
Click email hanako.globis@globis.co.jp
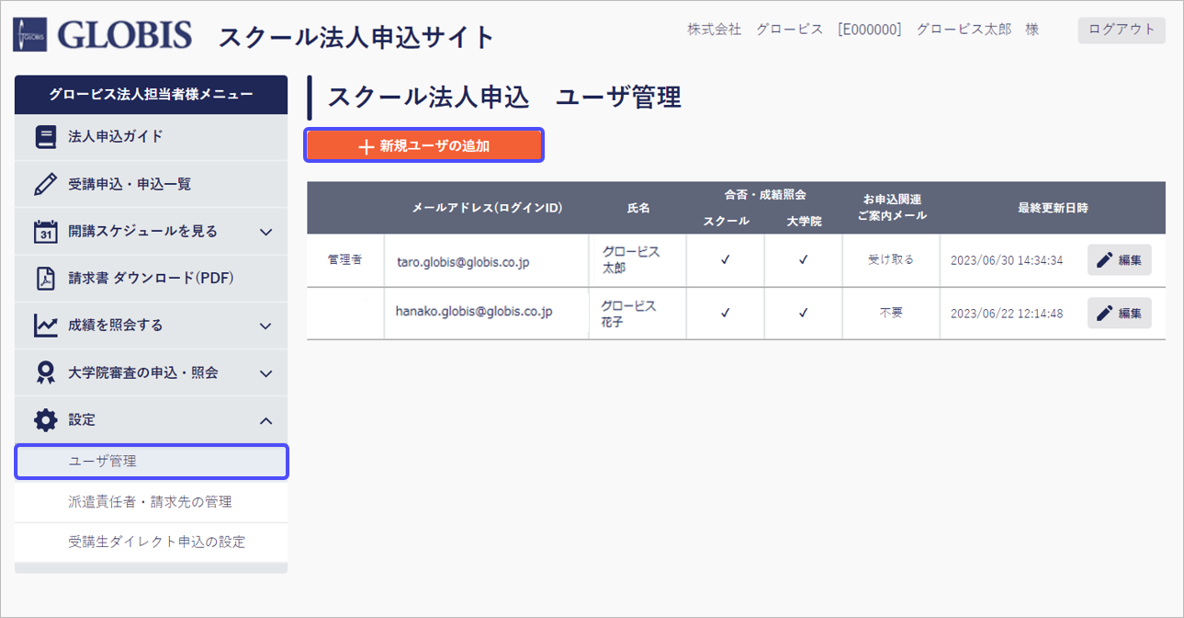point(473,311)
